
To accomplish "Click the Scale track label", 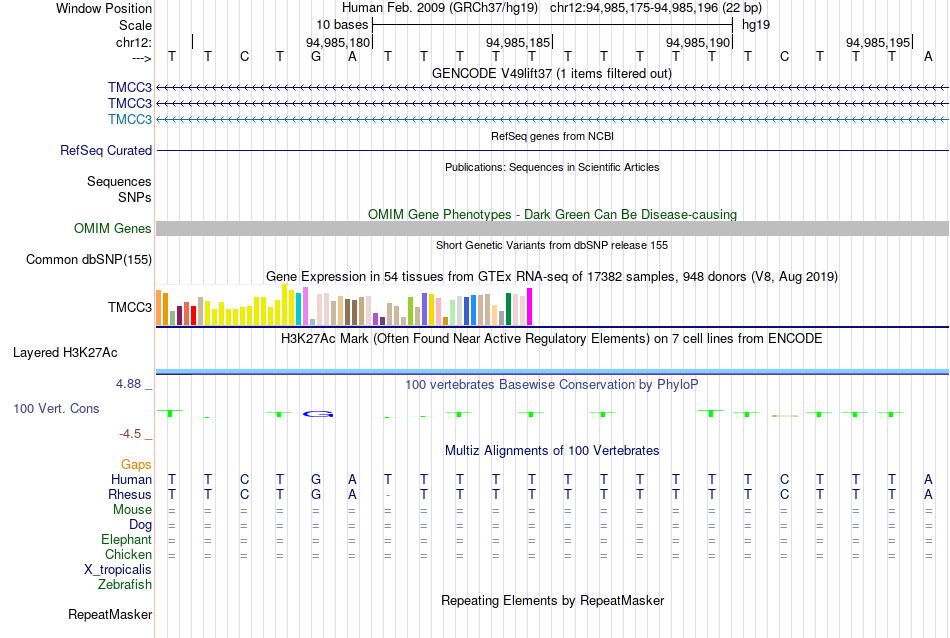I will [x=135, y=25].
